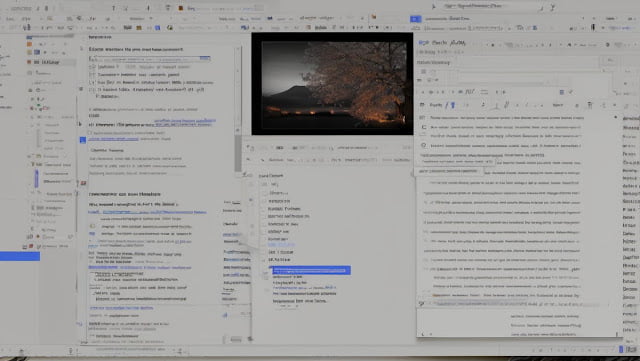Click the blue square marker beside the document

[x=83, y=140]
